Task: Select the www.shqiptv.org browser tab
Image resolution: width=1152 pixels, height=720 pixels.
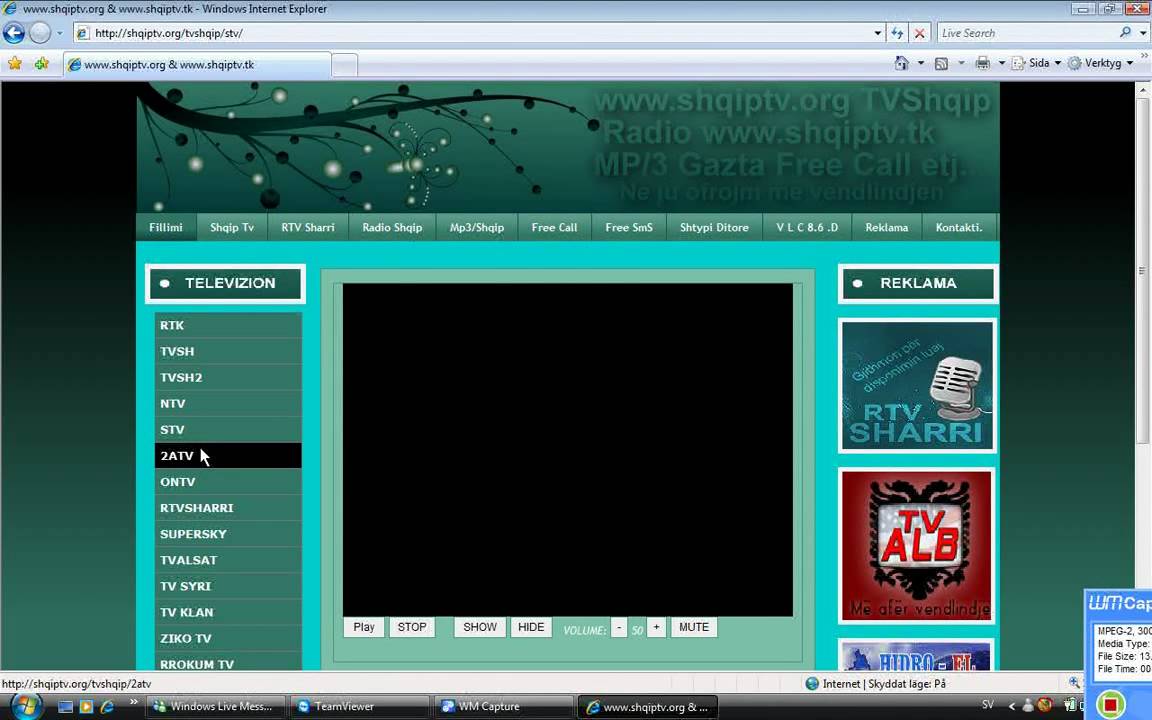Action: tap(197, 65)
